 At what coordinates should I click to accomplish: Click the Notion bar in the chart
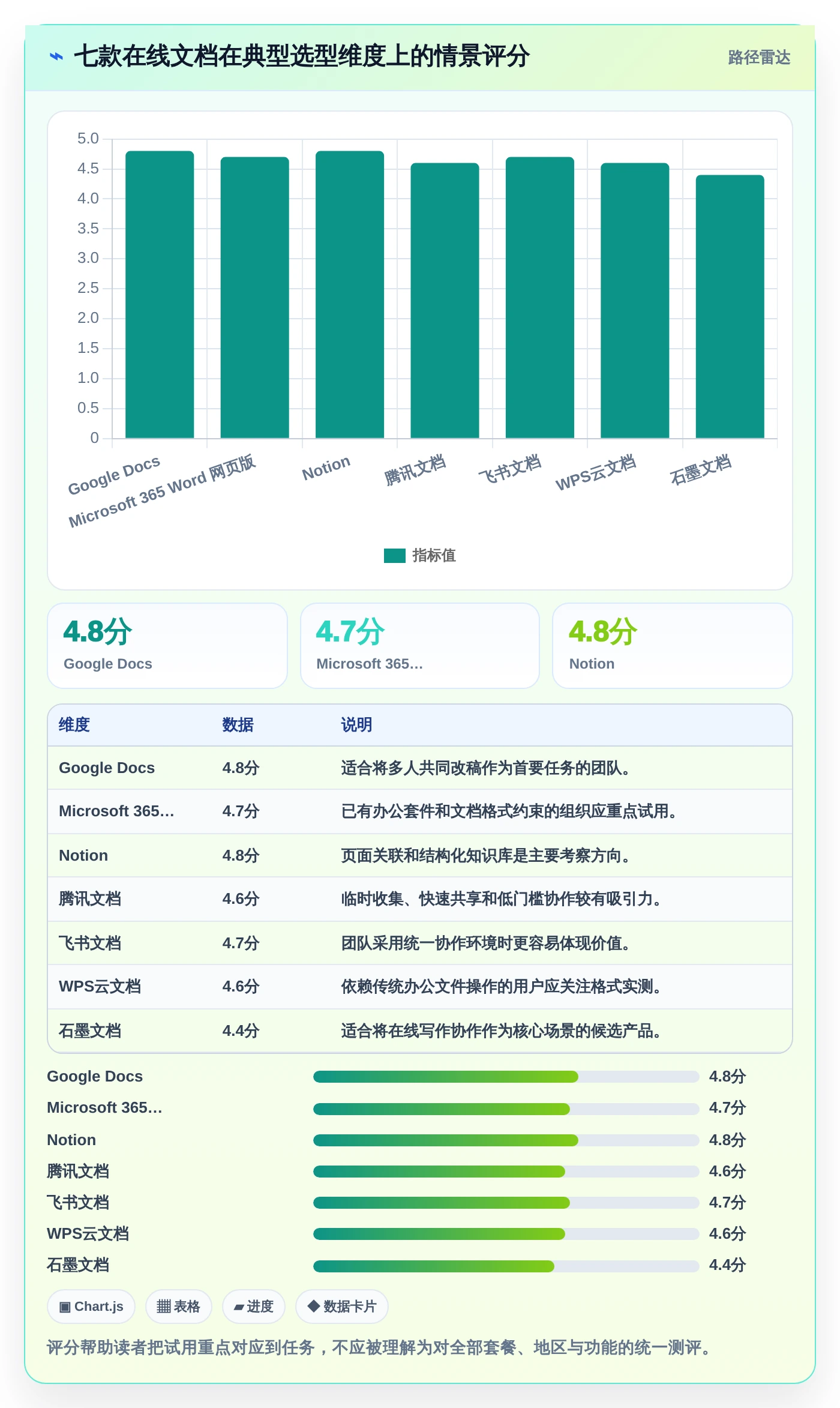tap(350, 294)
